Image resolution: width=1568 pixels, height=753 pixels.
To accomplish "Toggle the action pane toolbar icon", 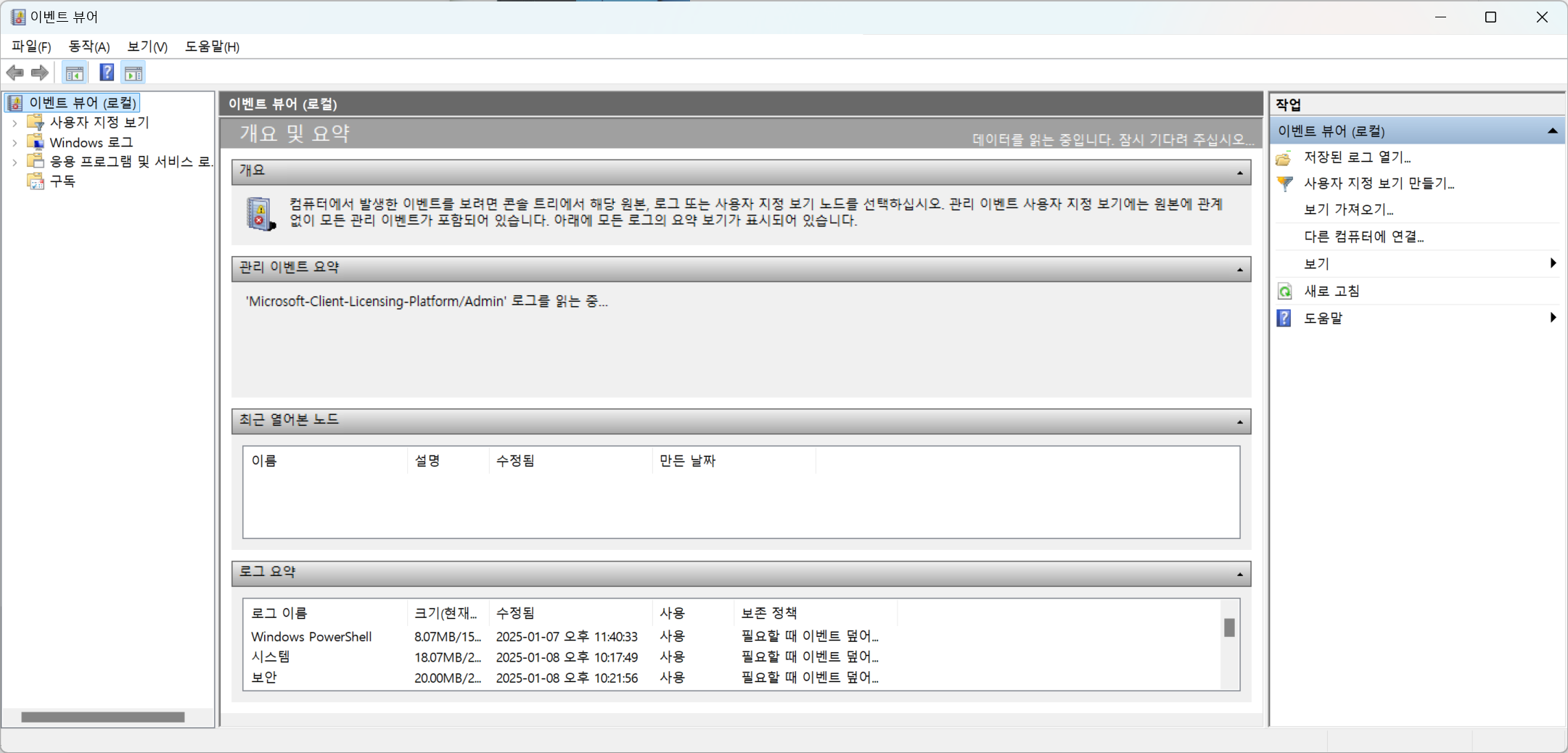I will (134, 73).
